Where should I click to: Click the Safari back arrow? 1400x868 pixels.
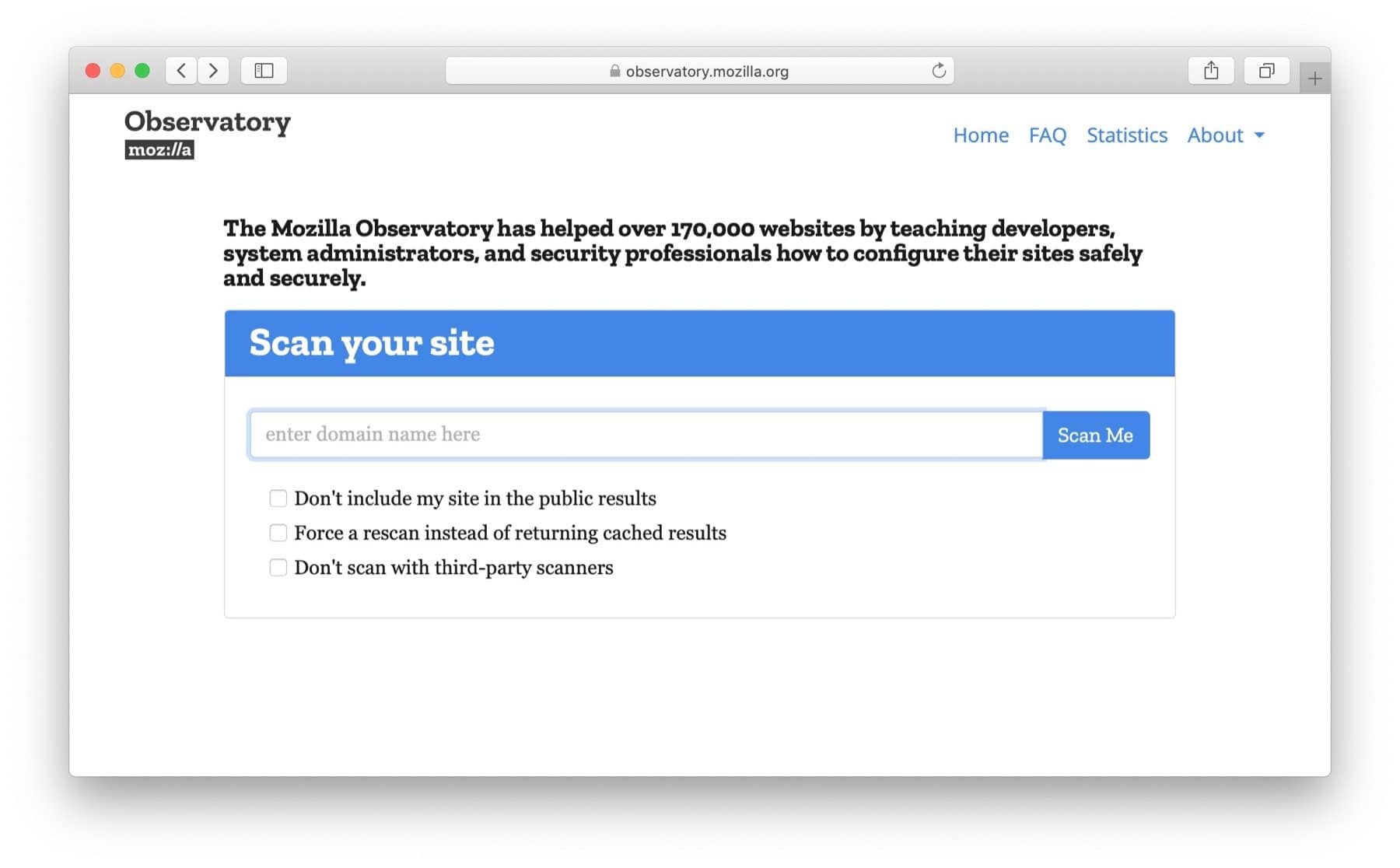tap(181, 71)
